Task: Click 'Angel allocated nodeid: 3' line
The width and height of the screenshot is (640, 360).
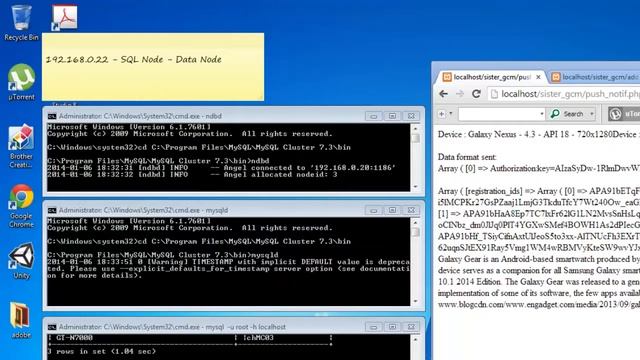Action: click(x=192, y=175)
